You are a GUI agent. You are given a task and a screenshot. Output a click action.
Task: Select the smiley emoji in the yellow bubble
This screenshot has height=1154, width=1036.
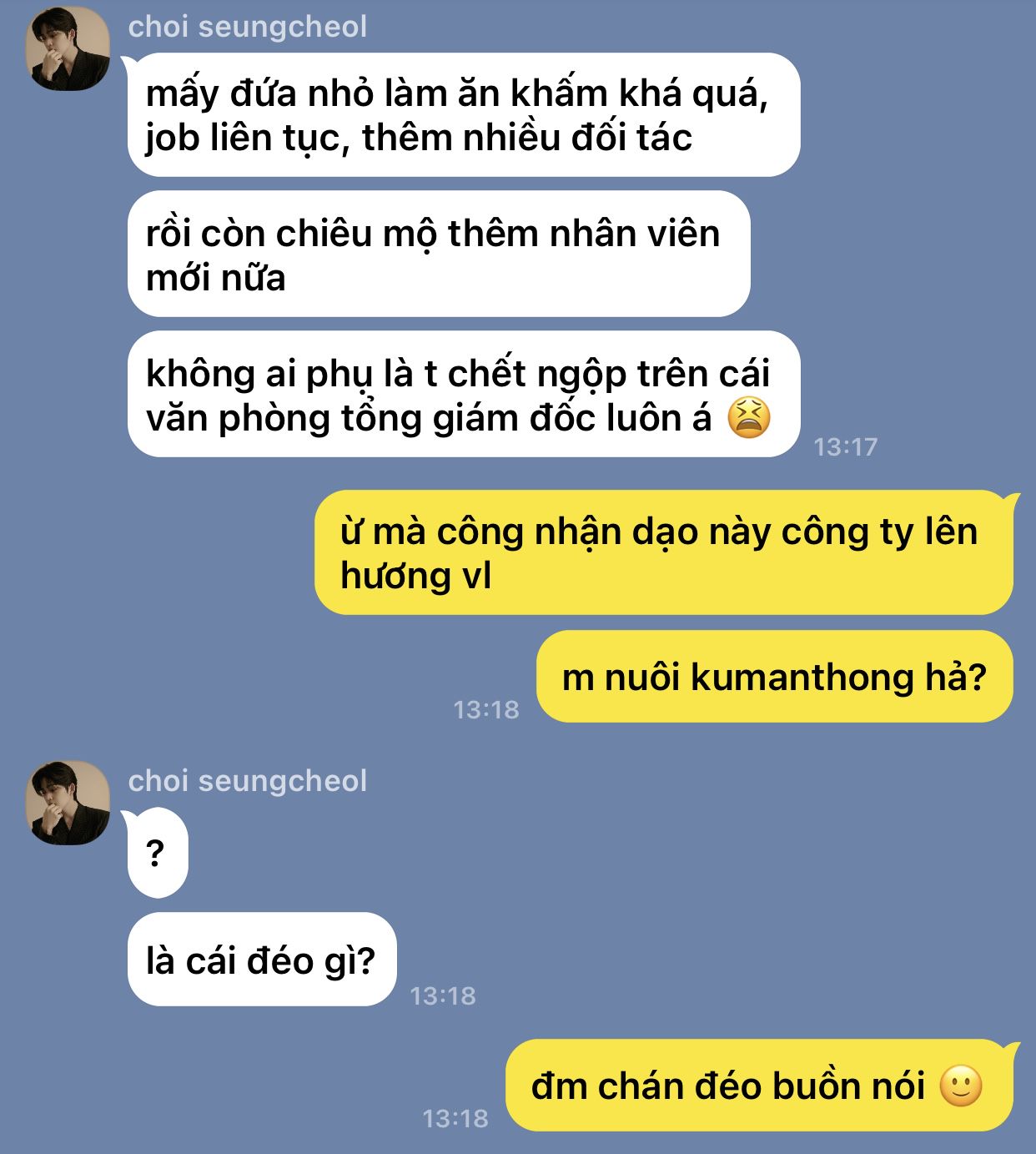(961, 1086)
